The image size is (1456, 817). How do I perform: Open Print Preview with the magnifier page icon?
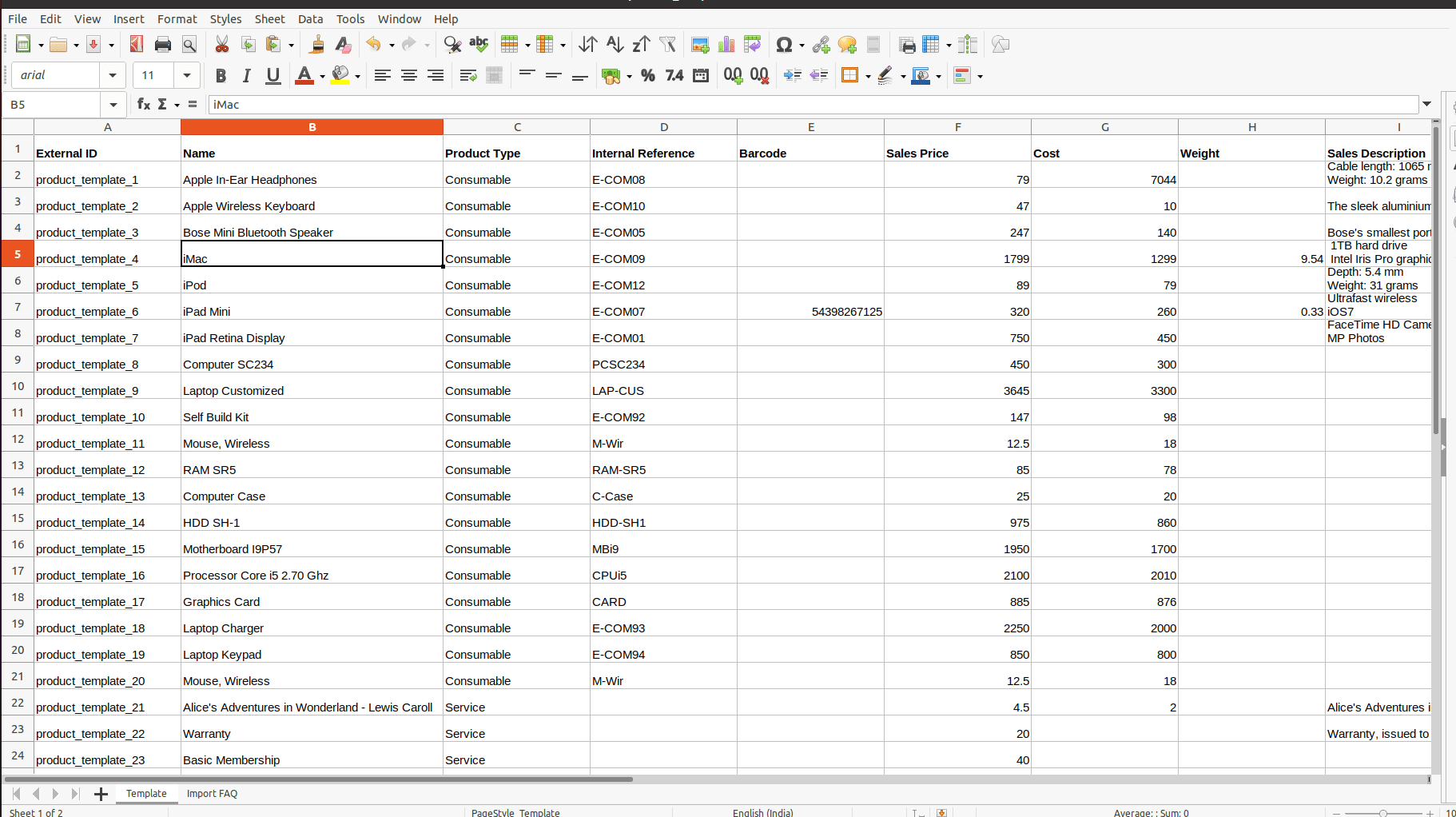coord(189,45)
